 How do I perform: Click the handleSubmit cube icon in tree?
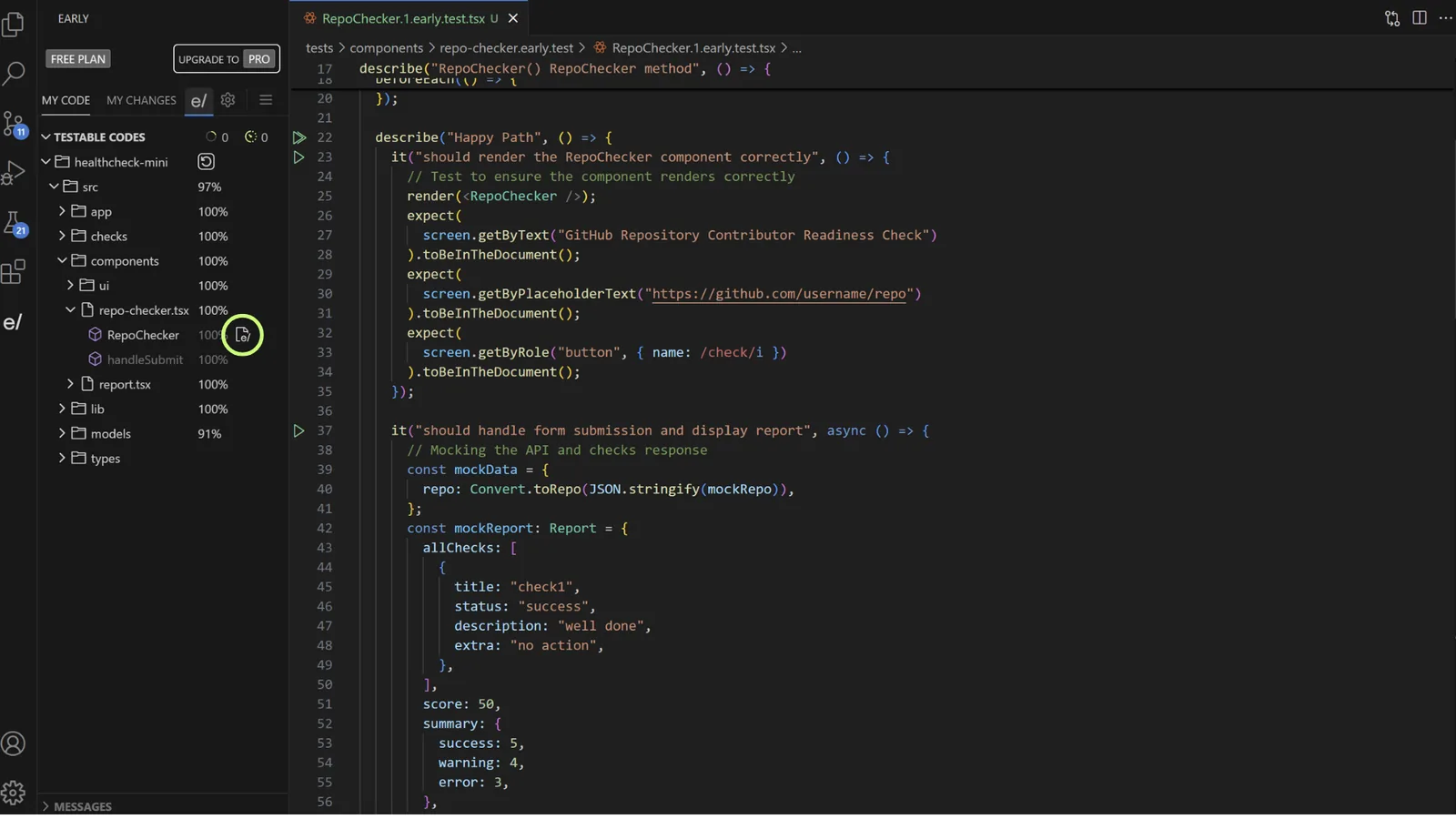95,359
